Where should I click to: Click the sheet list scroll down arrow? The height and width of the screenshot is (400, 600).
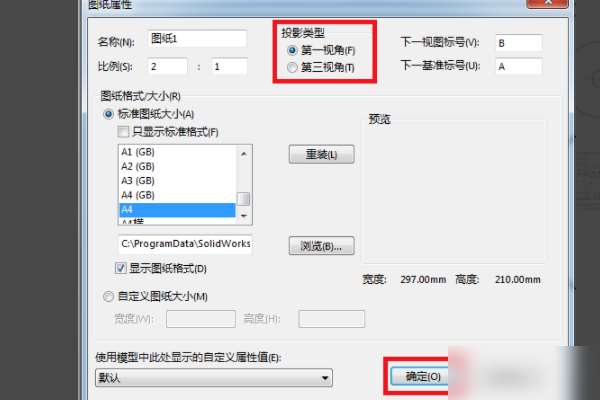[x=244, y=216]
